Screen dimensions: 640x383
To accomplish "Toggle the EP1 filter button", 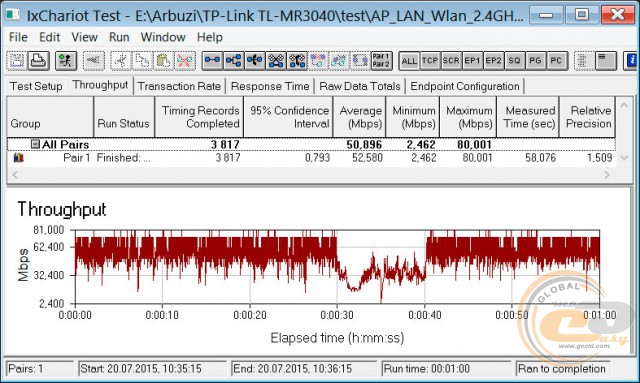I will coord(472,61).
